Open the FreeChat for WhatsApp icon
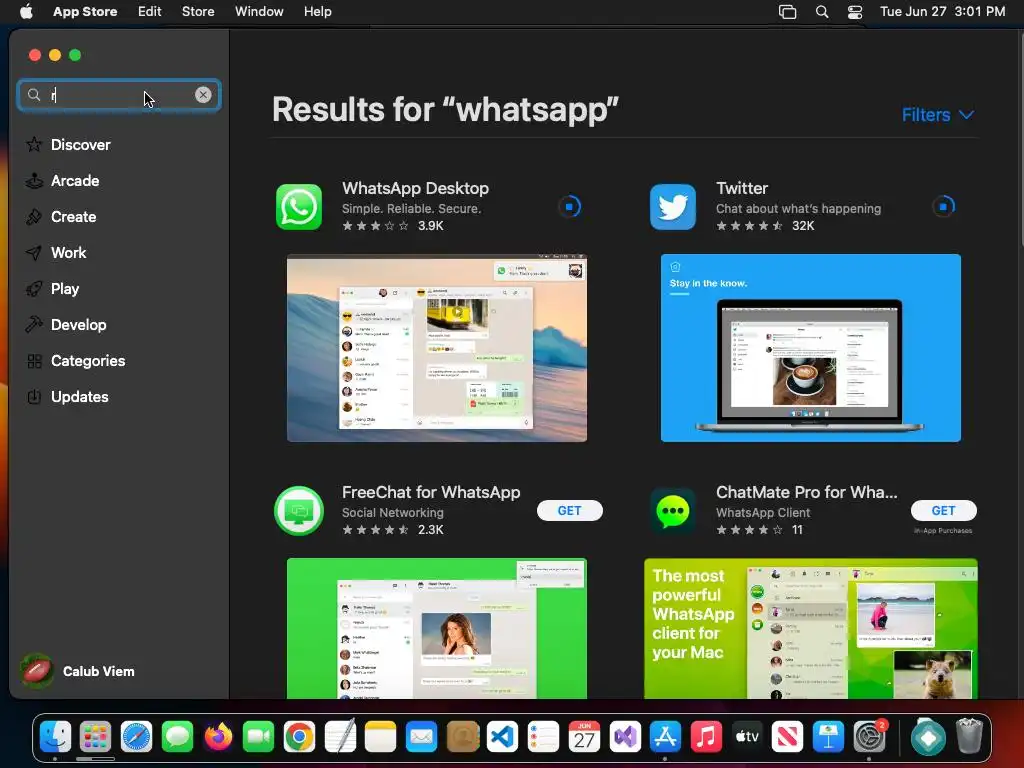The height and width of the screenshot is (768, 1024). (299, 511)
